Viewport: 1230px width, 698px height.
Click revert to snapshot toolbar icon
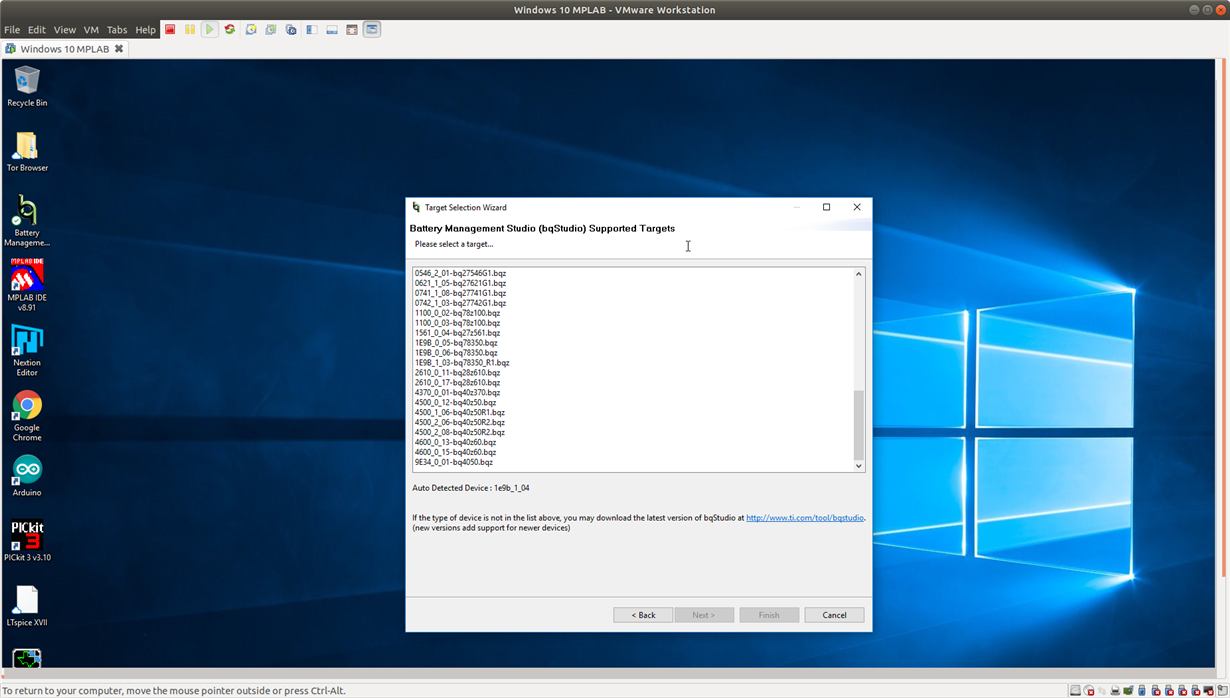click(271, 29)
